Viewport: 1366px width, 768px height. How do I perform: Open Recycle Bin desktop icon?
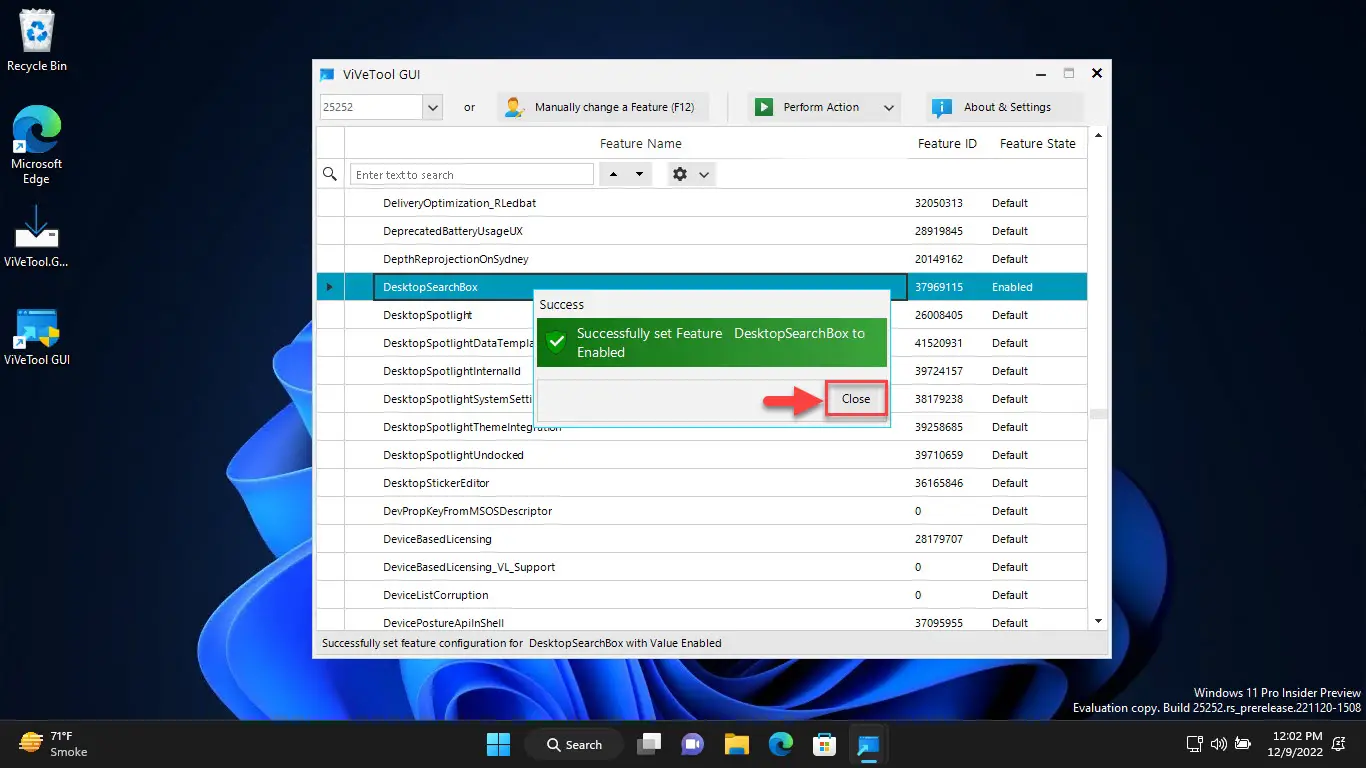[x=37, y=42]
